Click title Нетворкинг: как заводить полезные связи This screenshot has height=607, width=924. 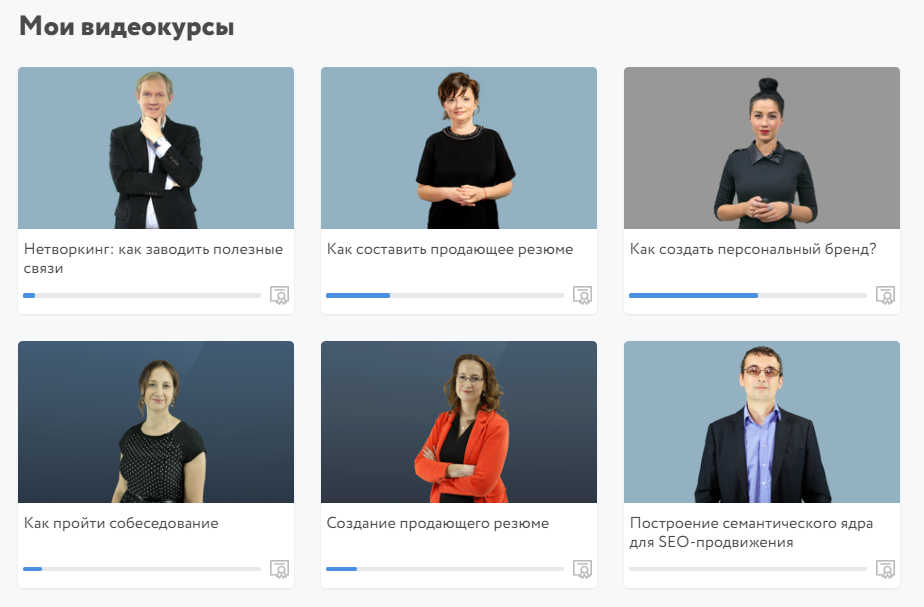click(x=153, y=259)
